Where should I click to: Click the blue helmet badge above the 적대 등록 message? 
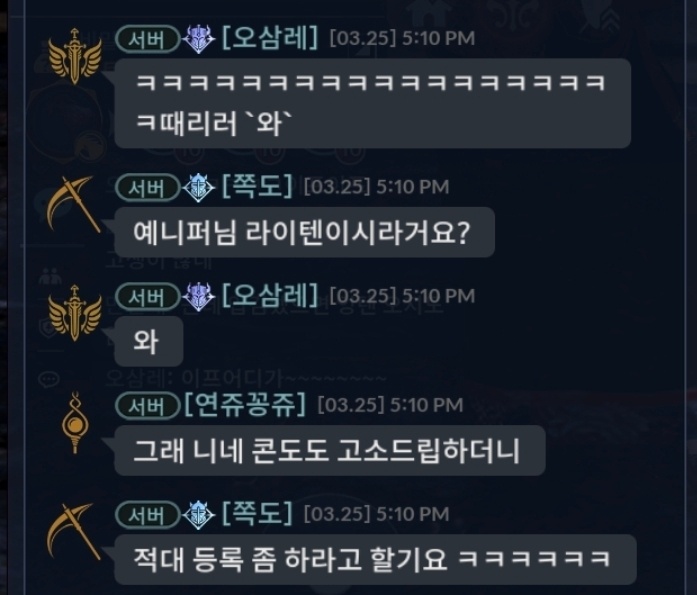199,515
